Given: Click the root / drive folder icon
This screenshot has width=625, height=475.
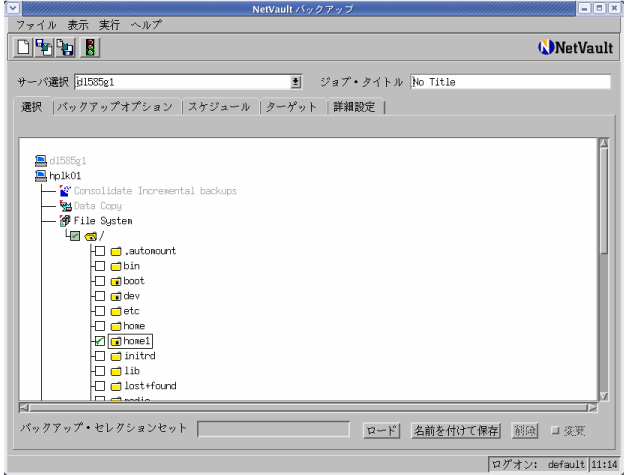Looking at the screenshot, I should (90, 236).
